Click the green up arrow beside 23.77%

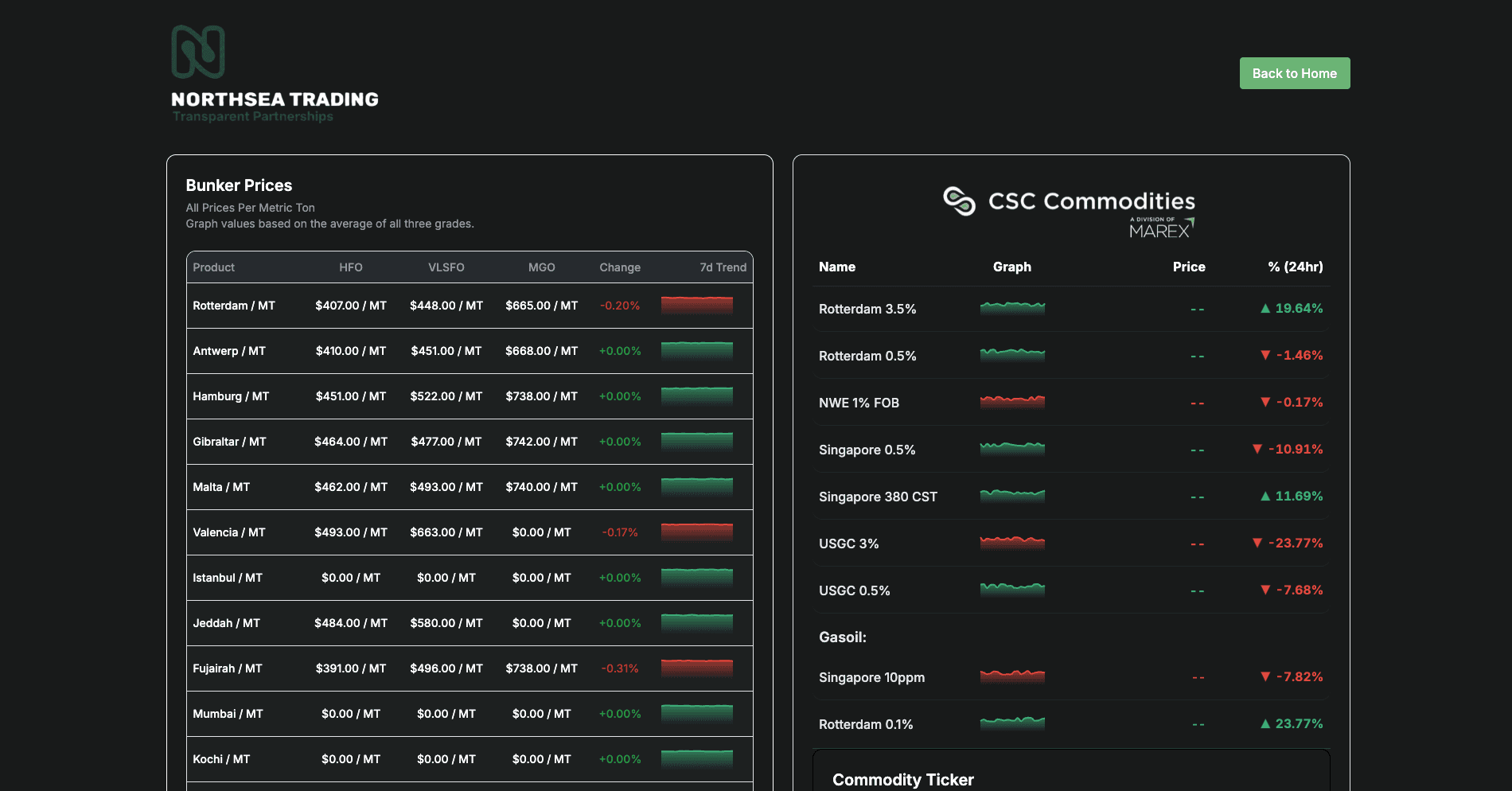[x=1265, y=723]
